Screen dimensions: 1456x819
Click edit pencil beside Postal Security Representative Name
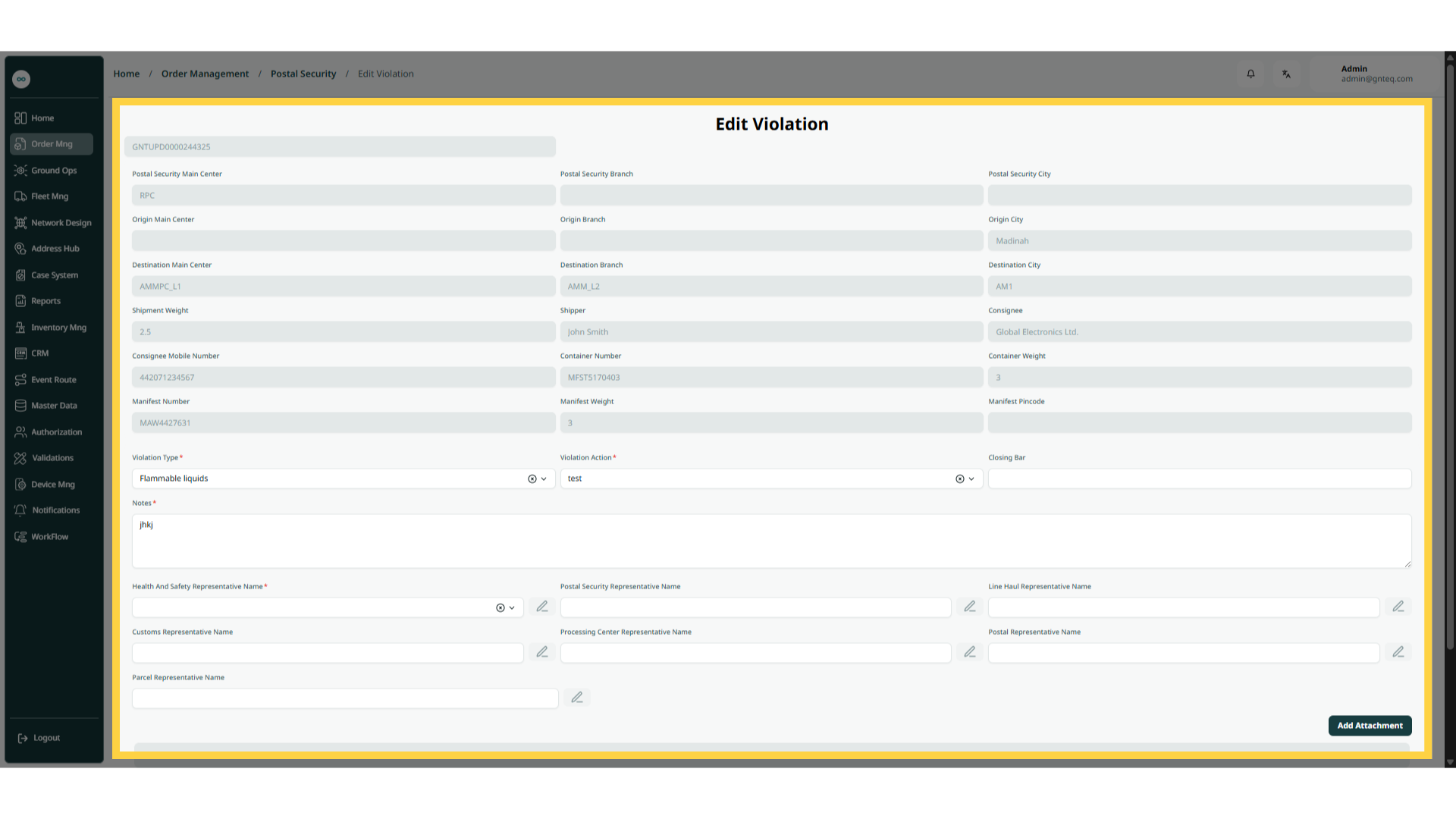970,607
